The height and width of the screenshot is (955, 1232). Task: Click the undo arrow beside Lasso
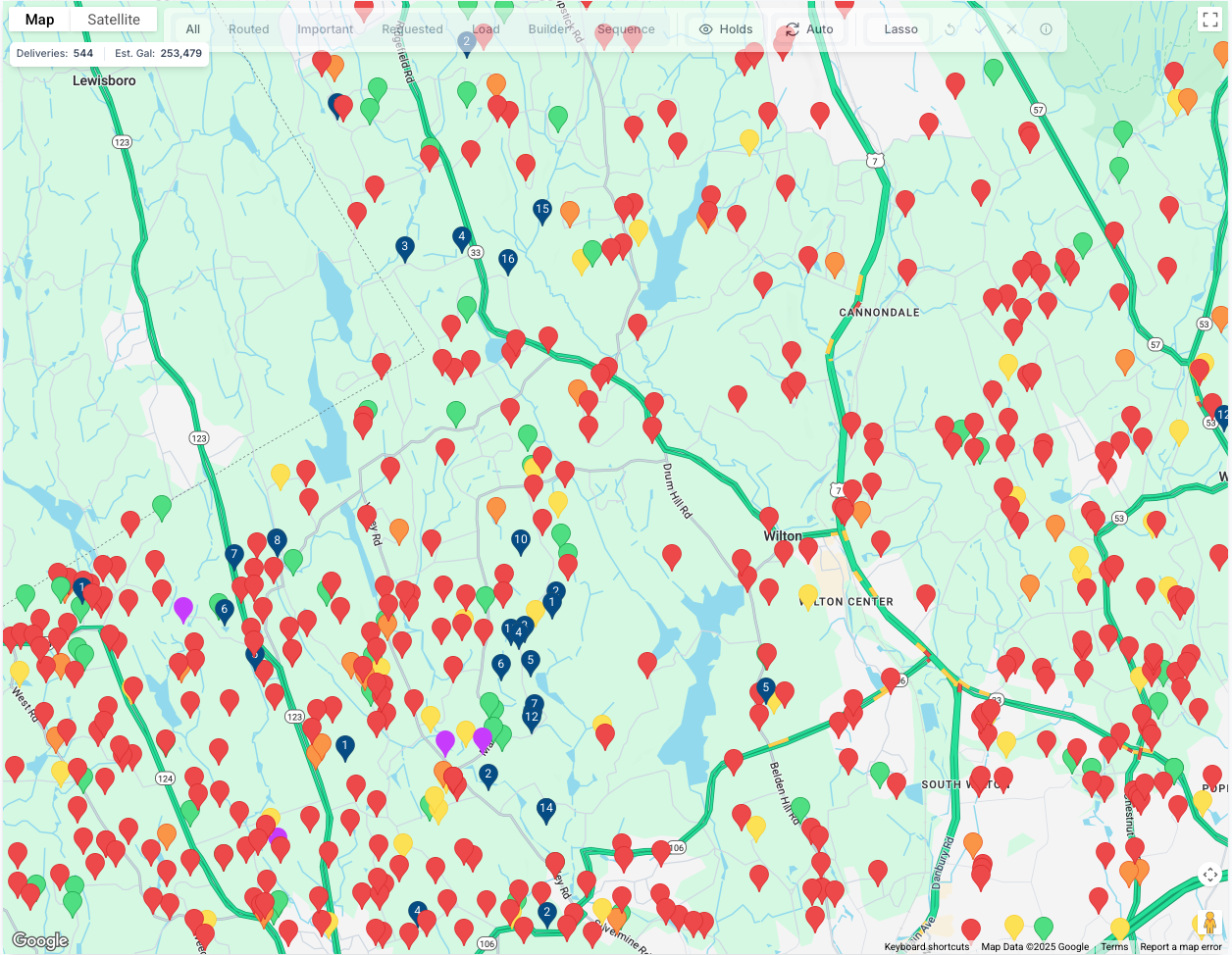pos(950,29)
